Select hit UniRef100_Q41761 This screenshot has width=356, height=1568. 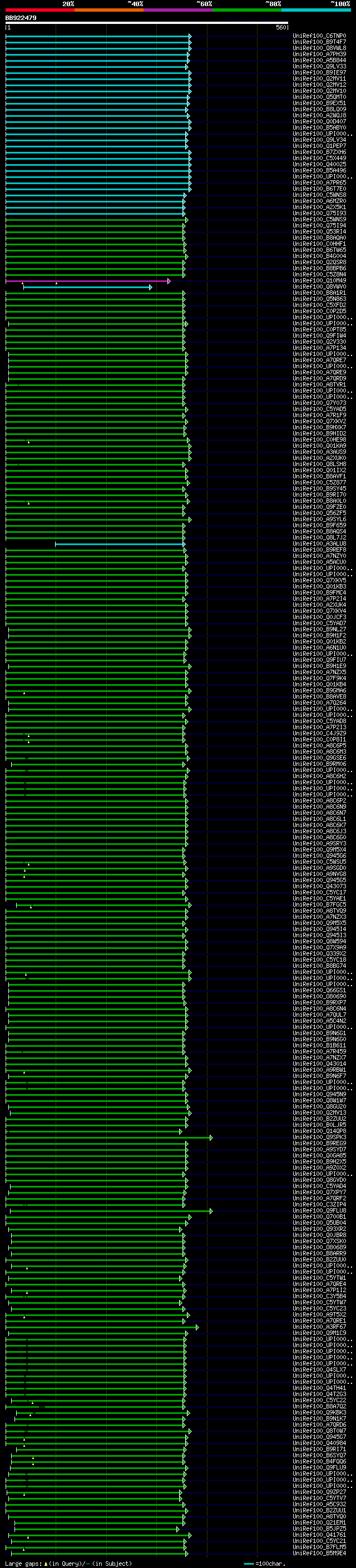click(x=319, y=1535)
